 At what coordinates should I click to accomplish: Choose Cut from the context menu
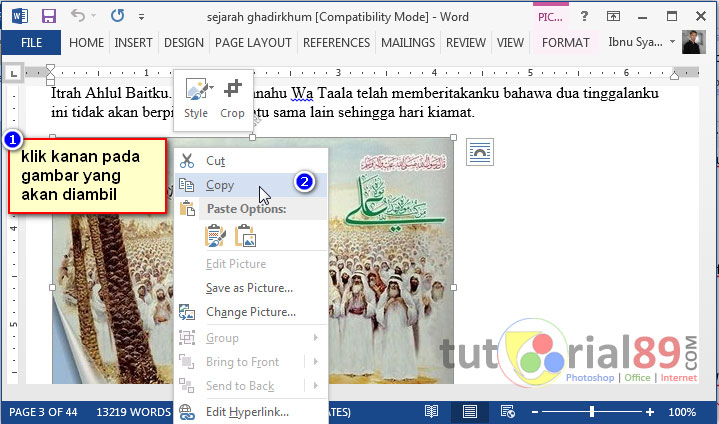(251, 161)
